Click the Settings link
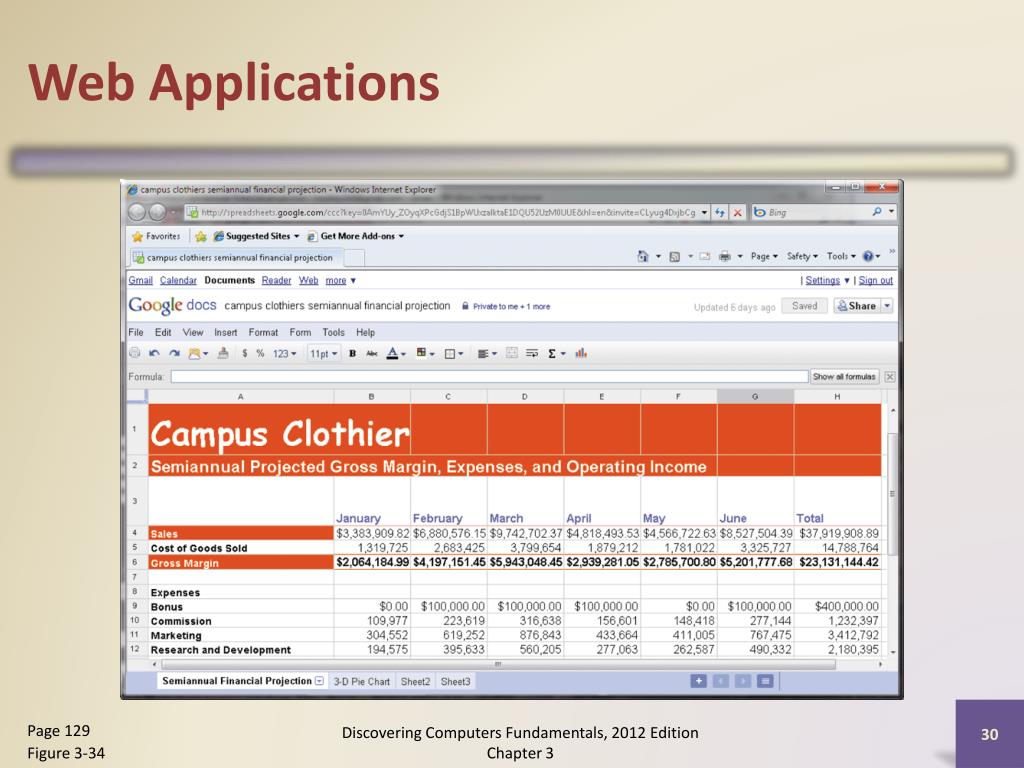Screen dimensions: 1024x768 [x=822, y=280]
